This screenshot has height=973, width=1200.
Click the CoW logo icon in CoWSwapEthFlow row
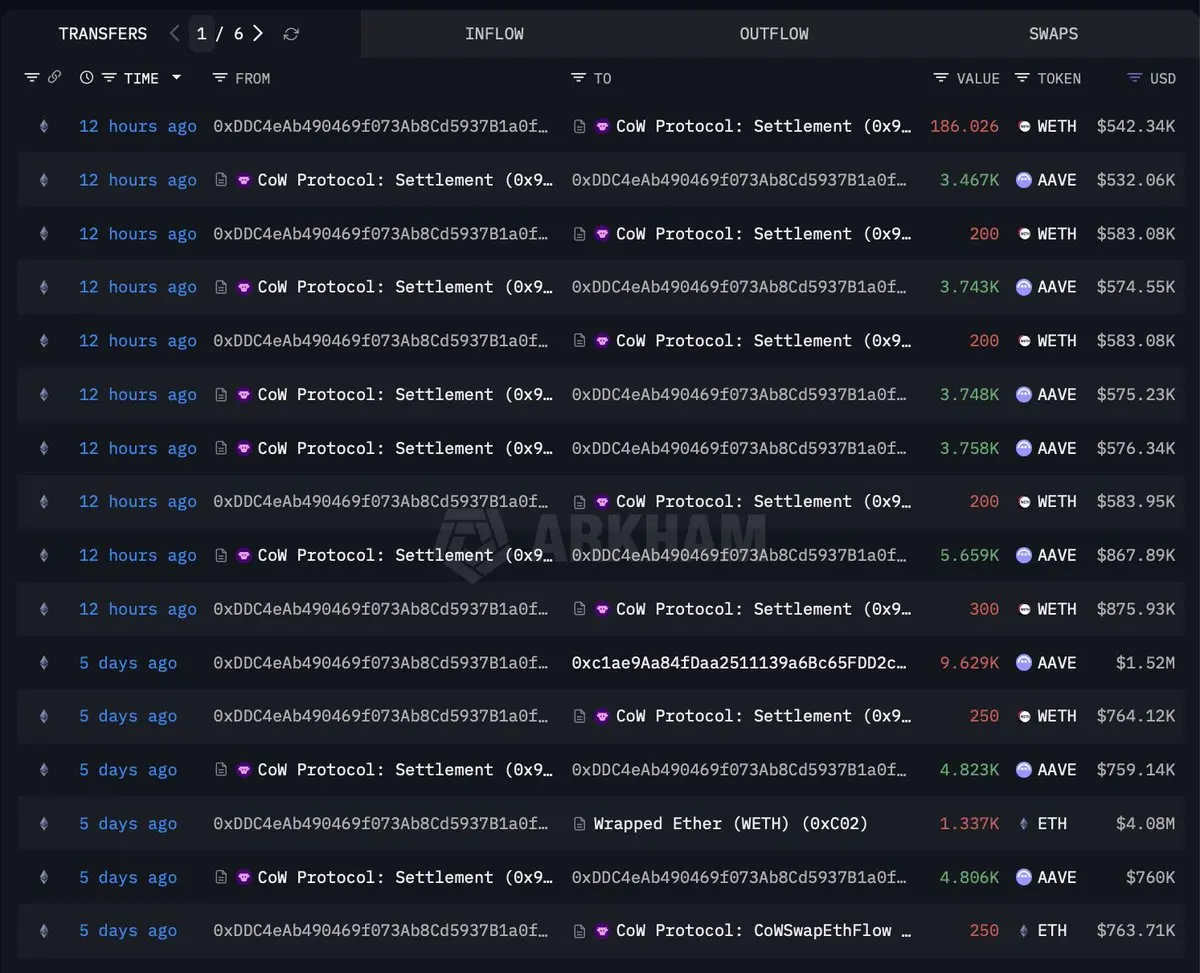tap(602, 931)
